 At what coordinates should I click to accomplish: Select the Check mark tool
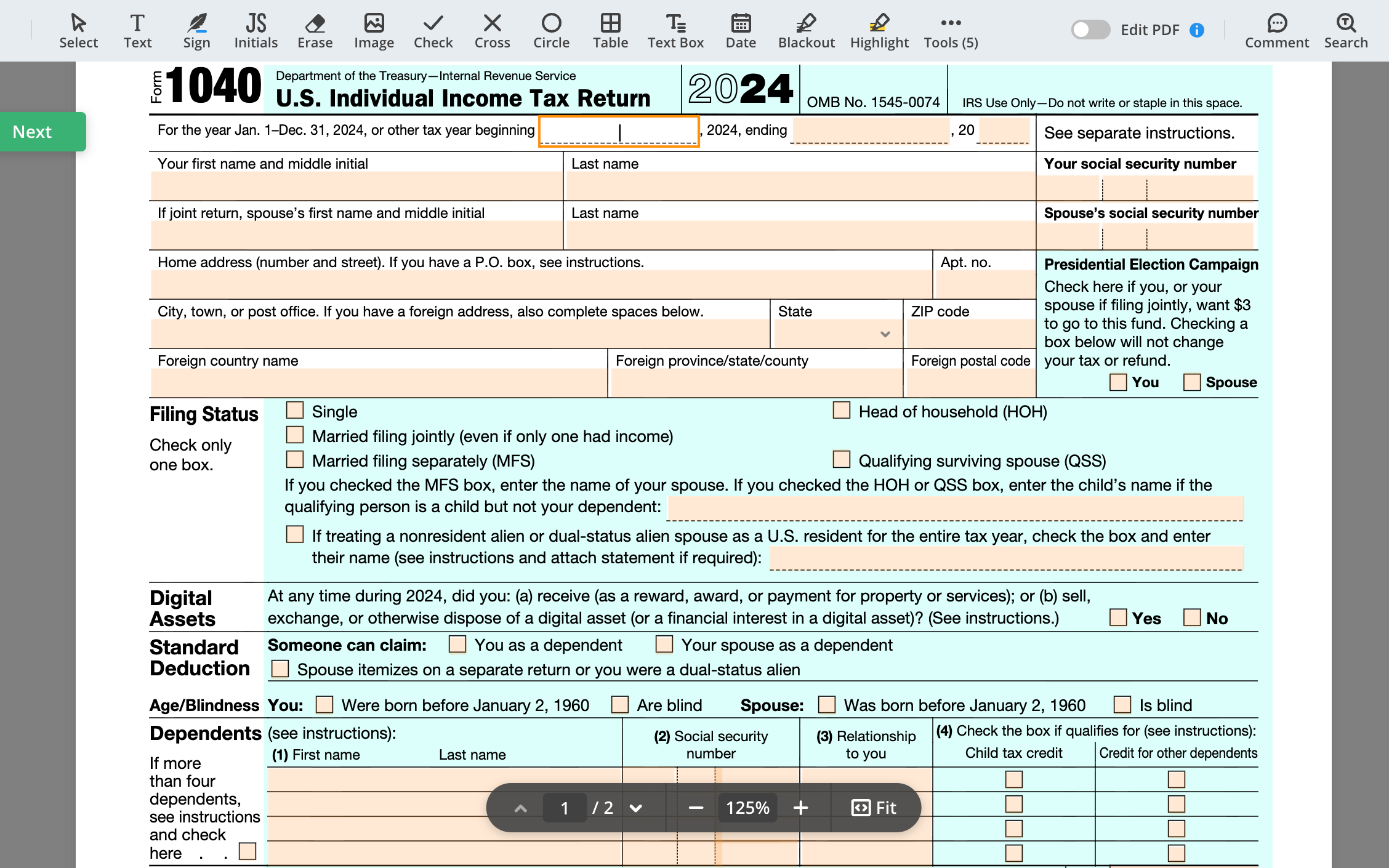pyautogui.click(x=433, y=31)
